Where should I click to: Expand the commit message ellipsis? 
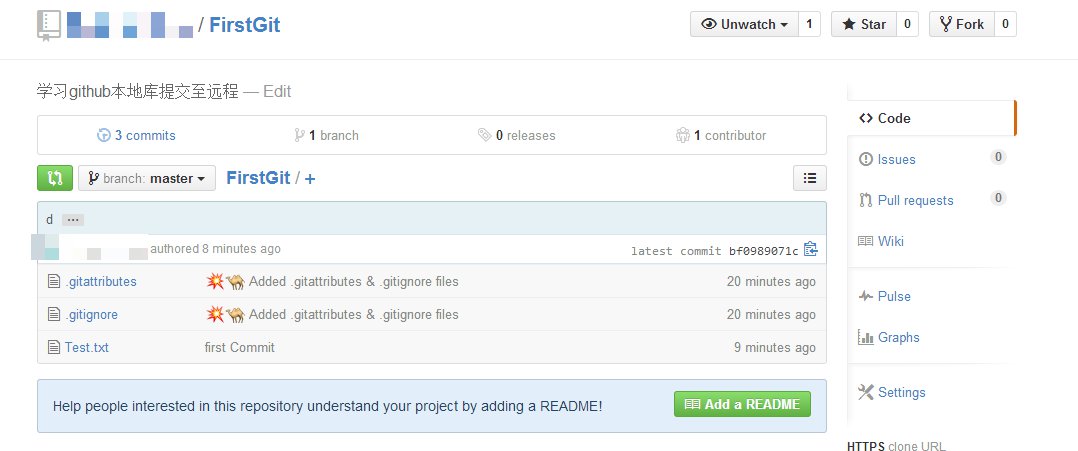coord(73,220)
